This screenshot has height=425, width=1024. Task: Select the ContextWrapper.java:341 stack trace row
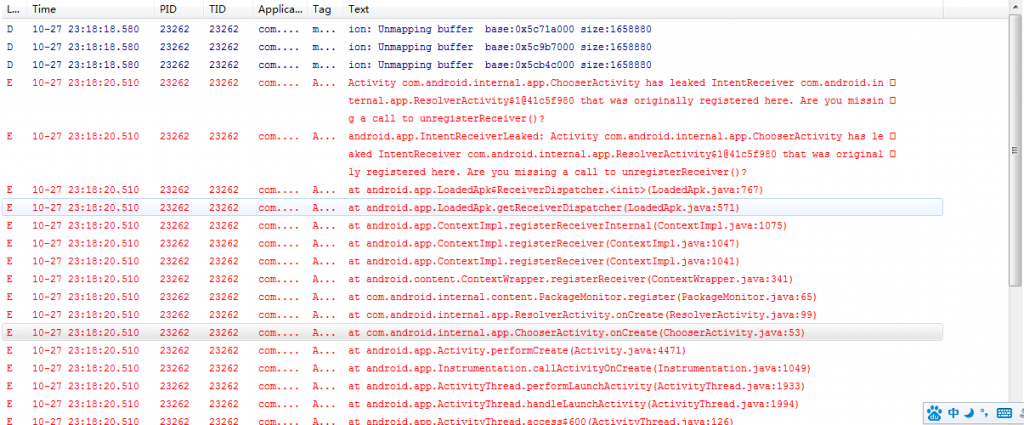click(x=472, y=279)
